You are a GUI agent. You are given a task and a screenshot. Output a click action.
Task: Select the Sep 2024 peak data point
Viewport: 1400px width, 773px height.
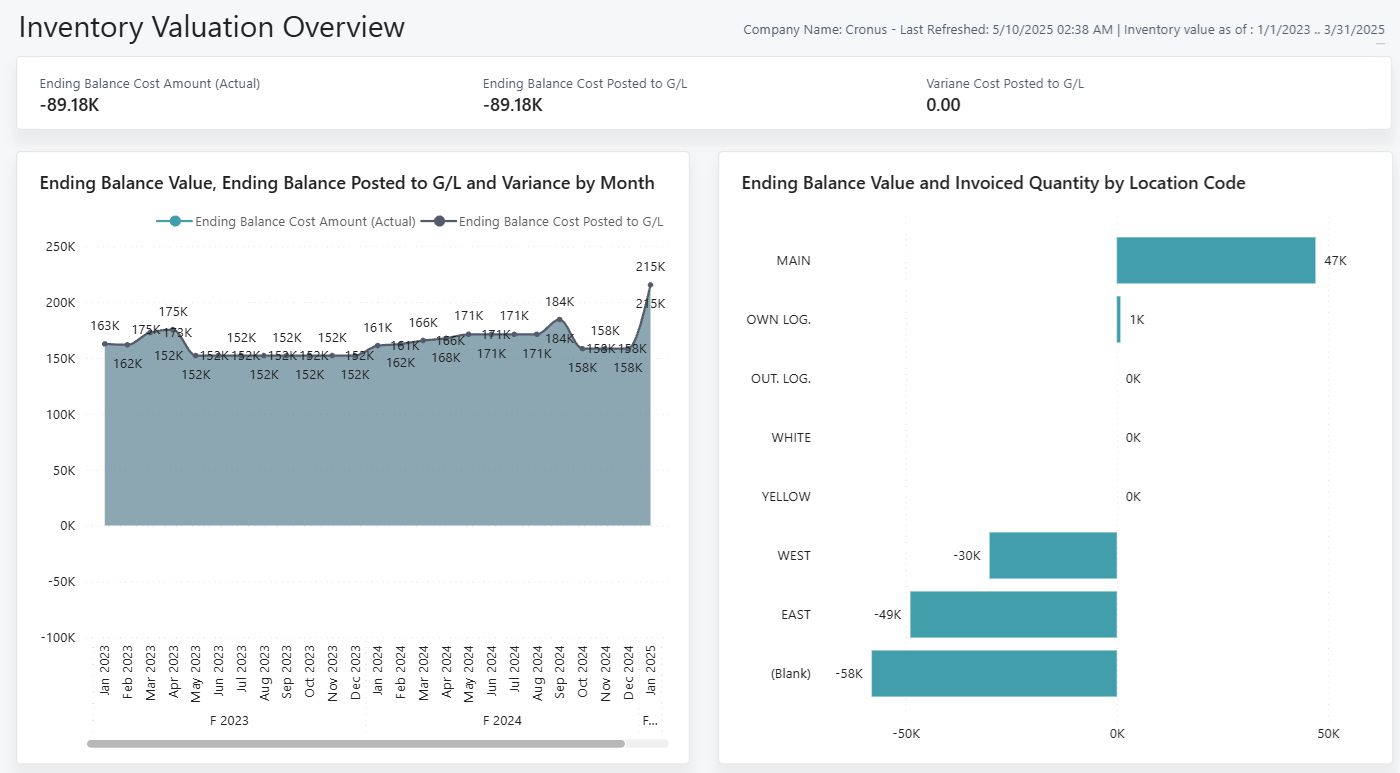560,320
